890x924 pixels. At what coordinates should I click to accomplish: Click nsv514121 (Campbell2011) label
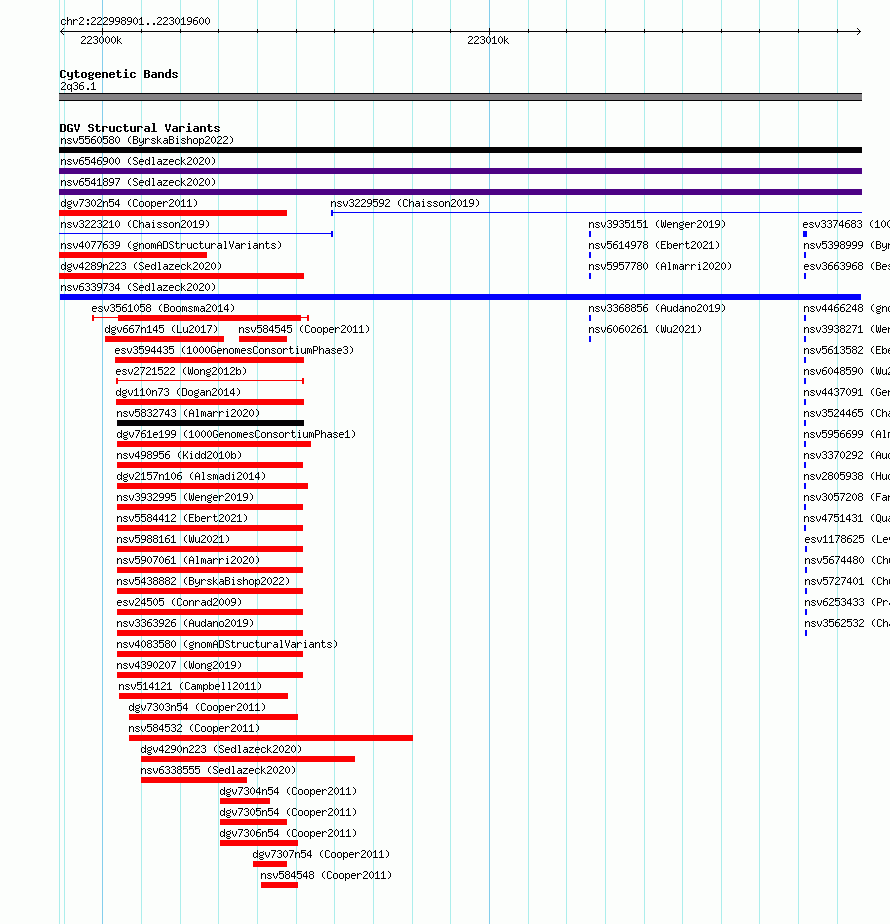click(x=190, y=687)
